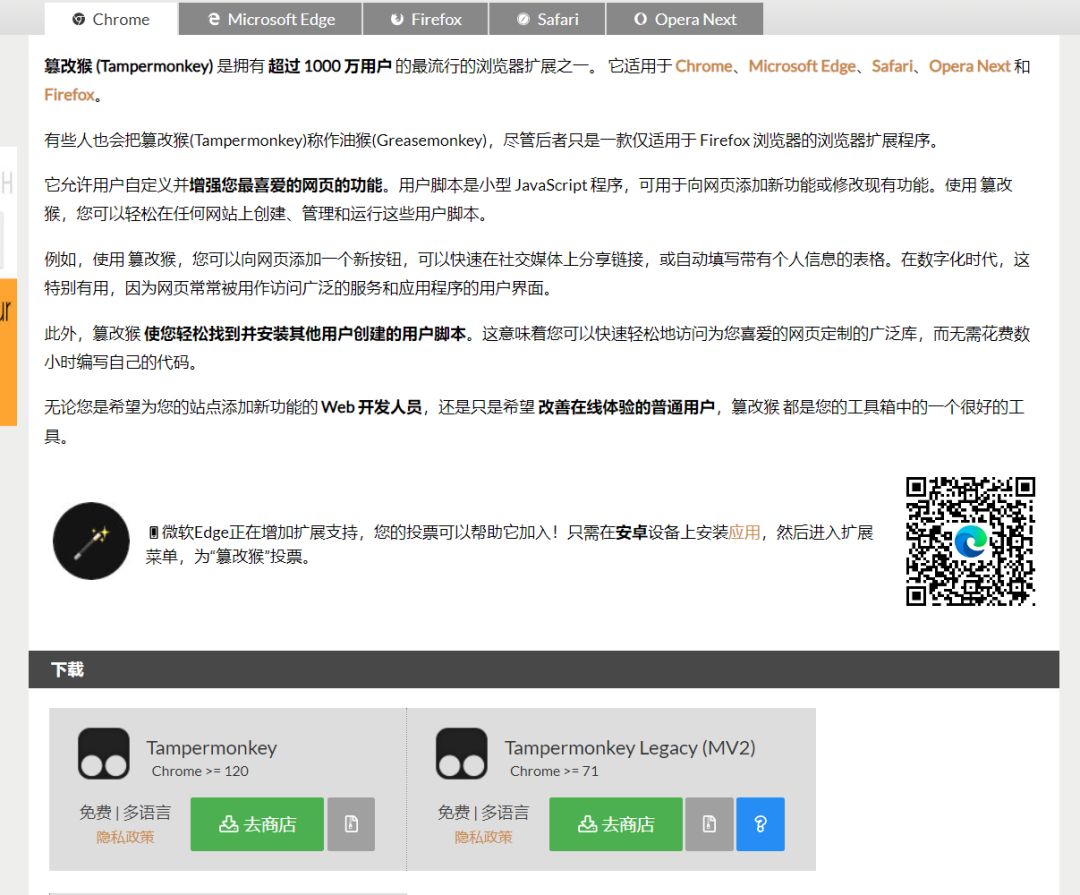
Task: Switch to the Opera Next tab
Action: click(685, 19)
